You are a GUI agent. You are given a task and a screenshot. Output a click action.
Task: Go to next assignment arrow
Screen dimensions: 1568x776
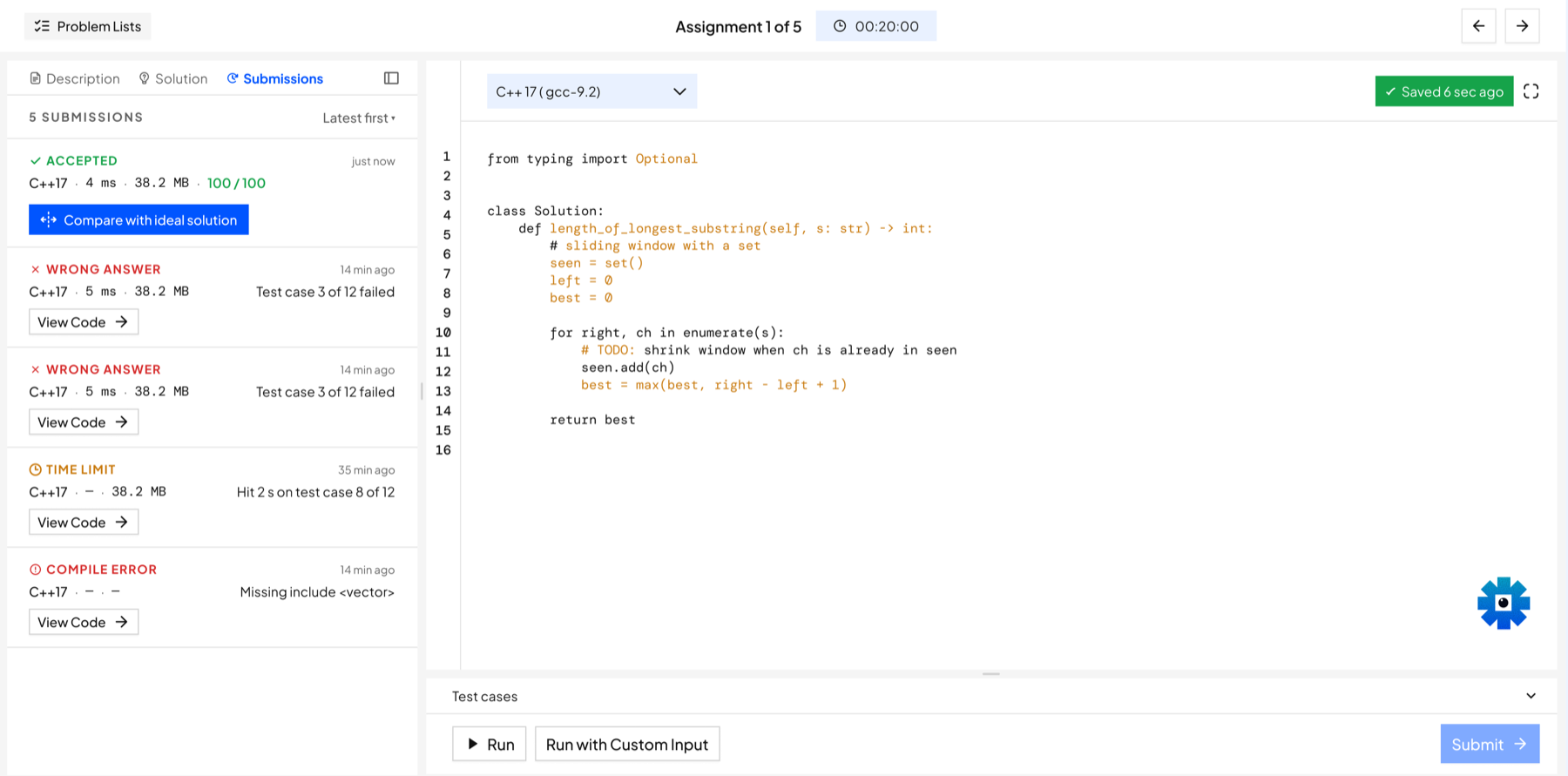(x=1522, y=26)
